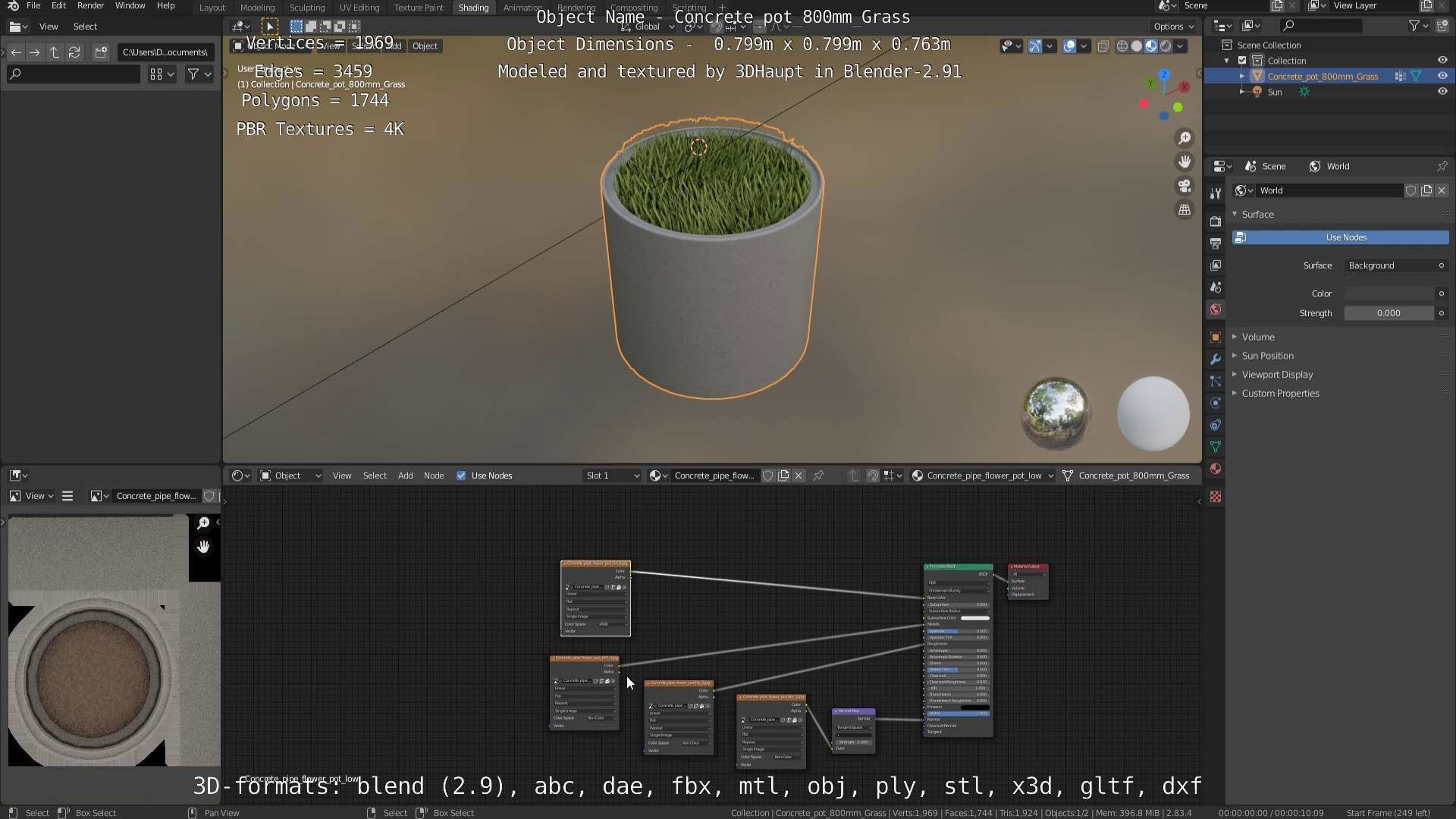Zoom the image editor with magnifier
This screenshot has width=1456, height=819.
point(203,523)
